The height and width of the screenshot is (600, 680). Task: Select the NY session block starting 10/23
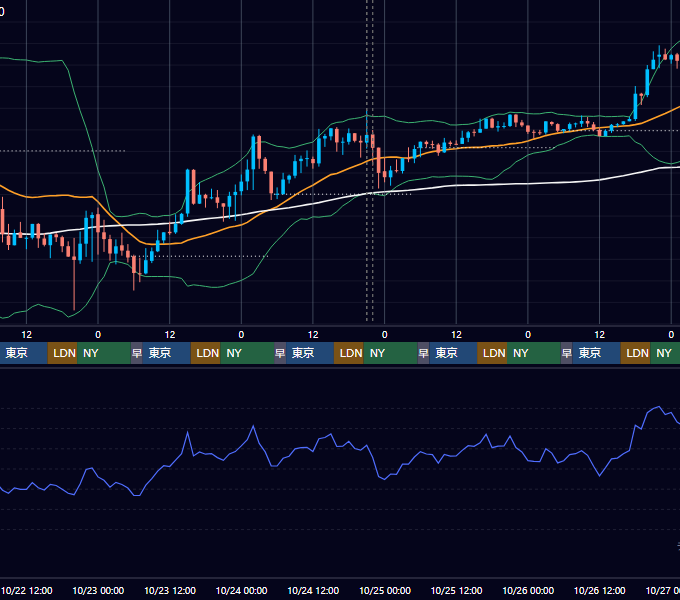[247, 353]
